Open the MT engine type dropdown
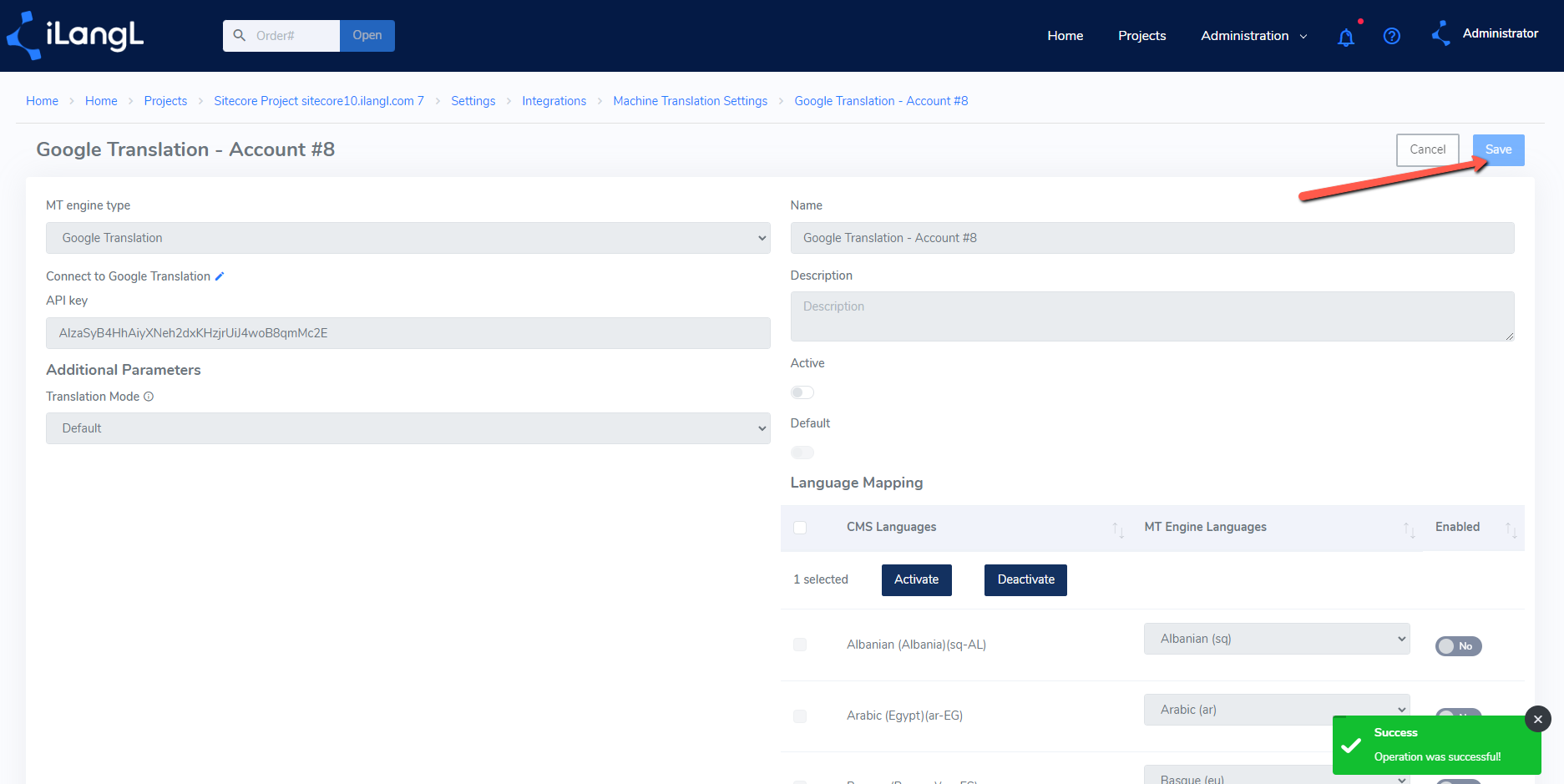This screenshot has height=784, width=1564. [407, 238]
